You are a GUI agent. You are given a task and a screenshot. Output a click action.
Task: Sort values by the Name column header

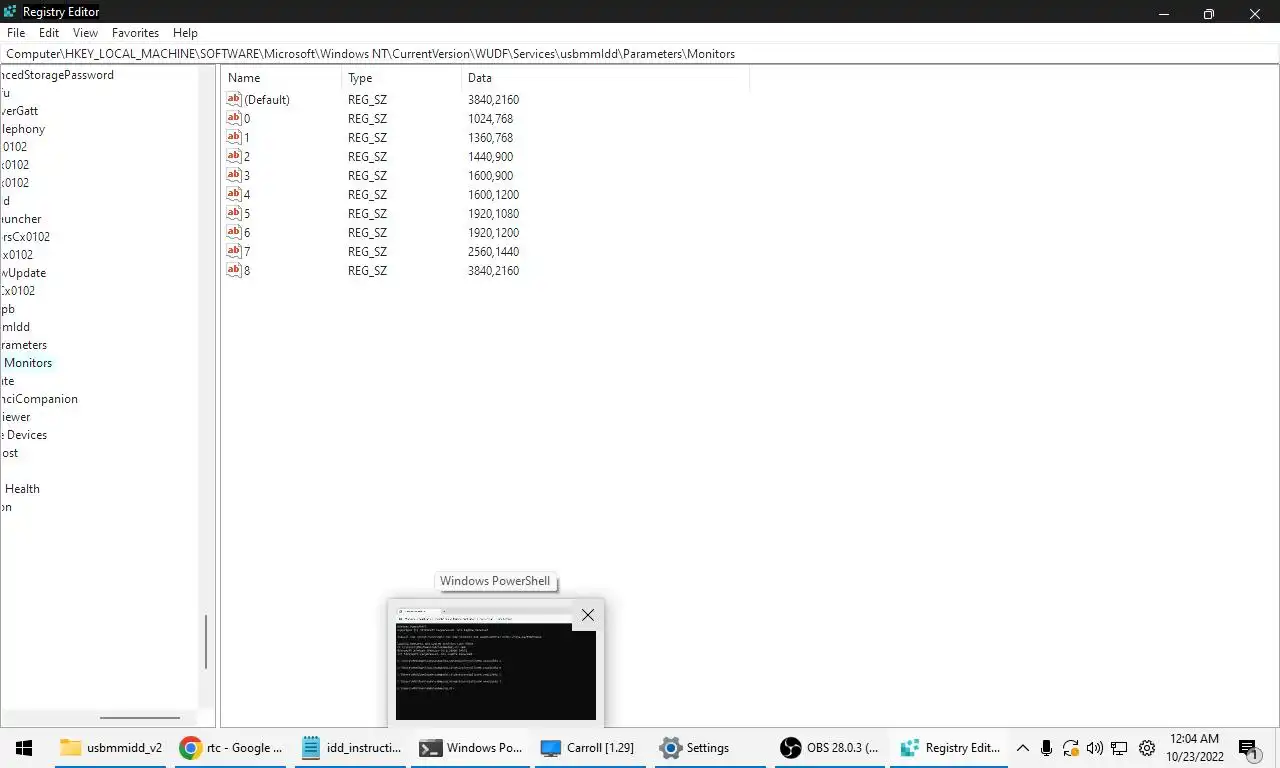(x=281, y=78)
